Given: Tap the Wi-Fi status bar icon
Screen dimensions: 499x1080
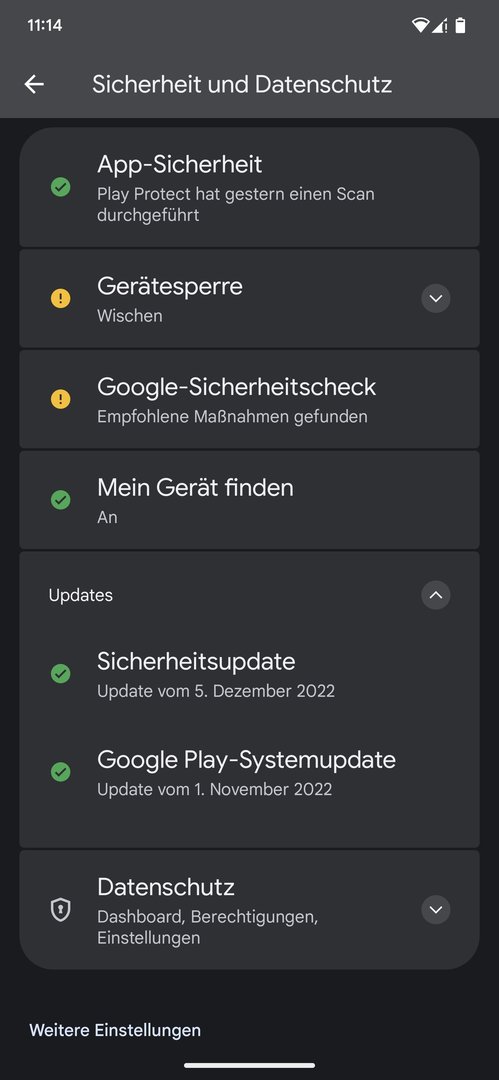Looking at the screenshot, I should tap(420, 25).
